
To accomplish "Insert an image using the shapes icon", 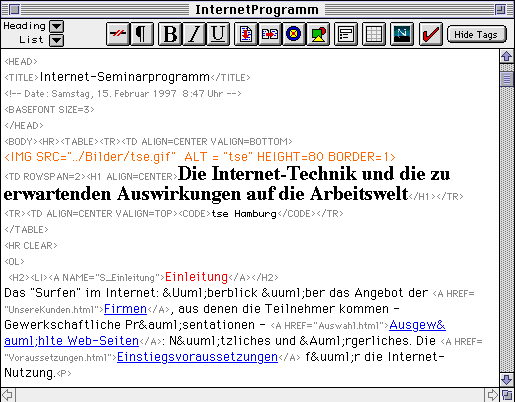I will click(x=318, y=34).
